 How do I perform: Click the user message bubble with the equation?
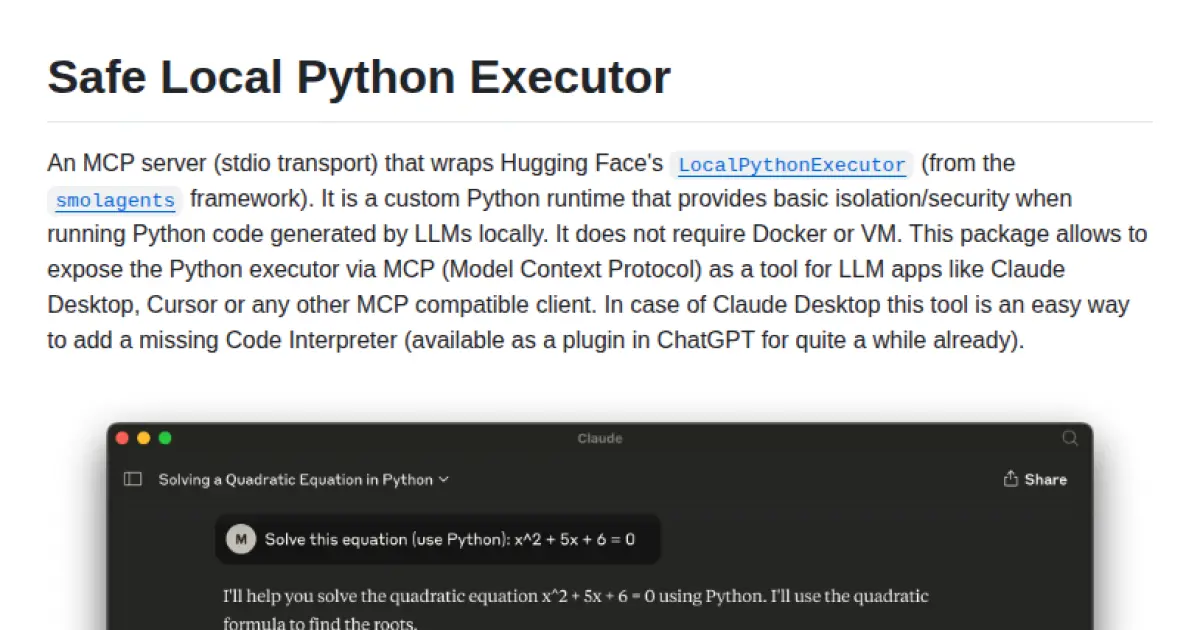pyautogui.click(x=437, y=538)
